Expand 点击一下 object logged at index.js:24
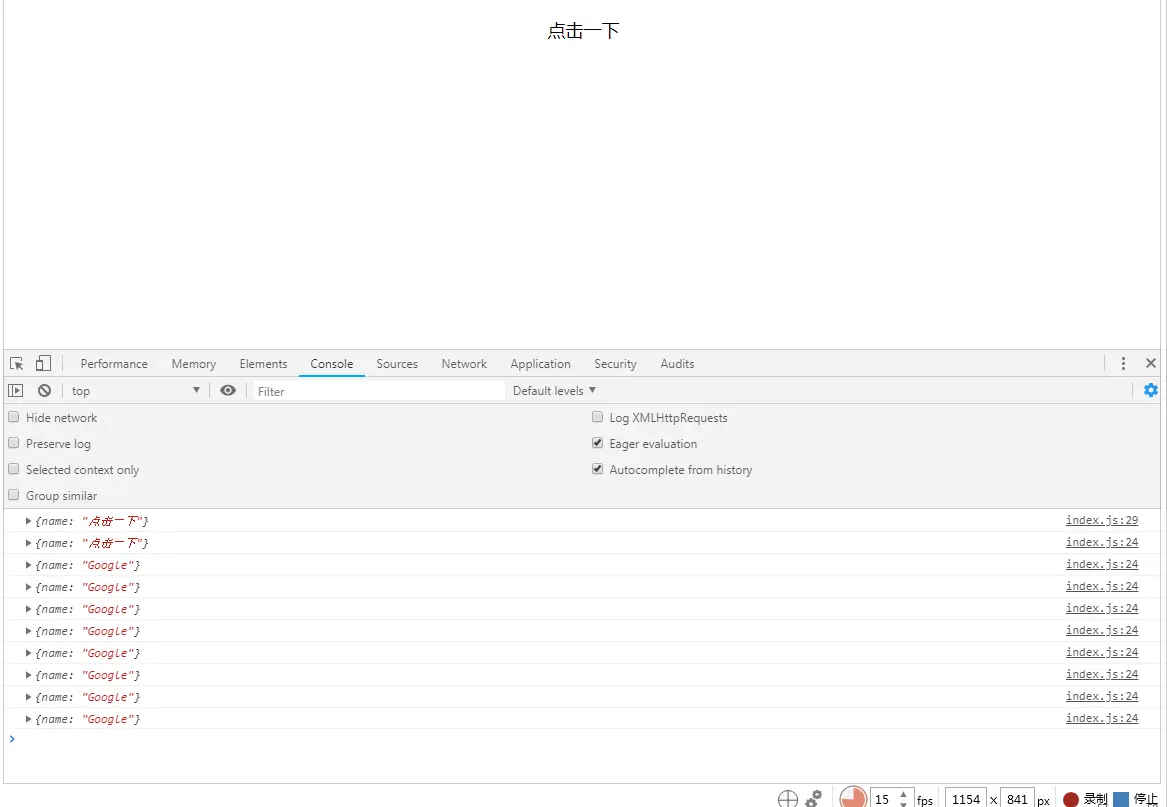This screenshot has height=807, width=1167. pos(28,543)
